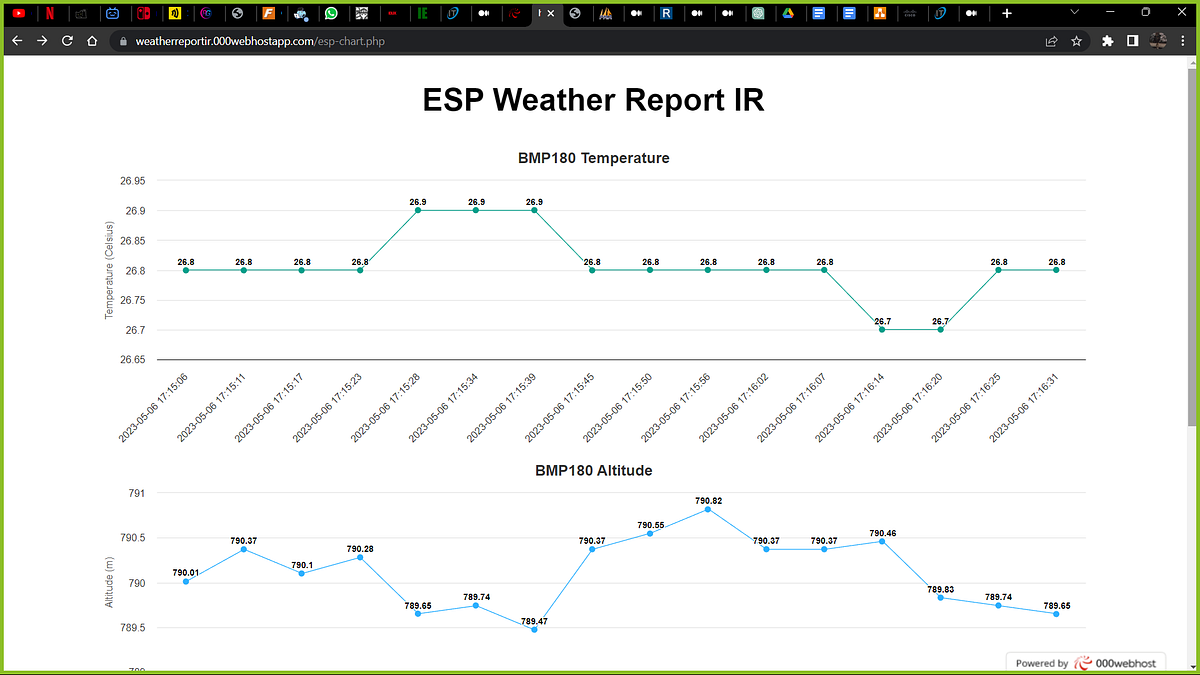Select the Cisco tab in the tab strip
The width and height of the screenshot is (1200, 675).
[910, 13]
